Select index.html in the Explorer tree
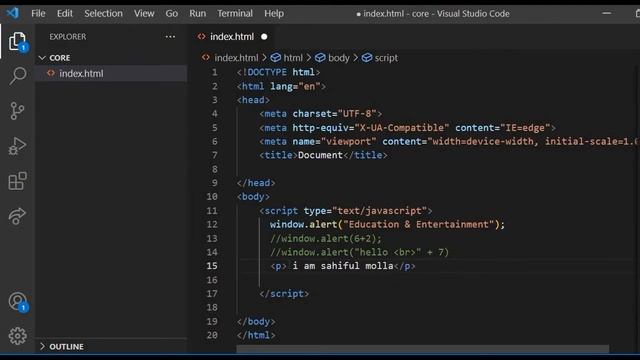Screen dimensions: 640x360 point(111,73)
